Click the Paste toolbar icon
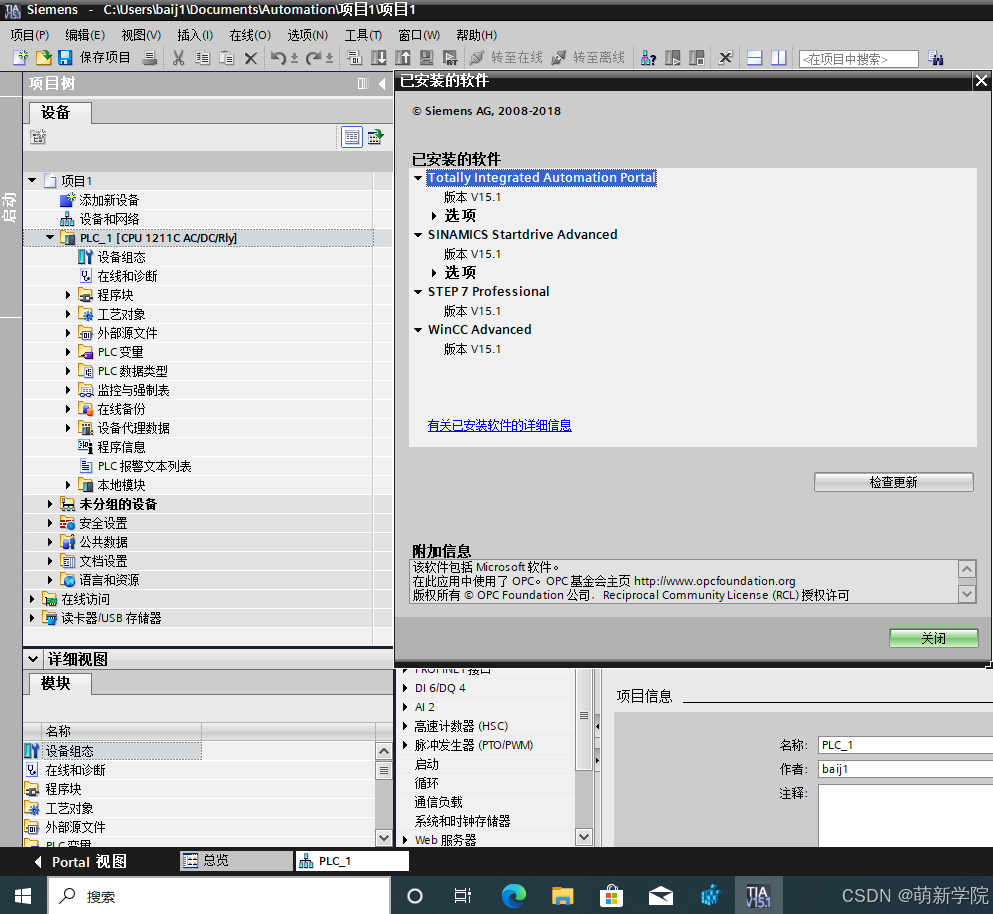This screenshot has width=993, height=914. [226, 58]
